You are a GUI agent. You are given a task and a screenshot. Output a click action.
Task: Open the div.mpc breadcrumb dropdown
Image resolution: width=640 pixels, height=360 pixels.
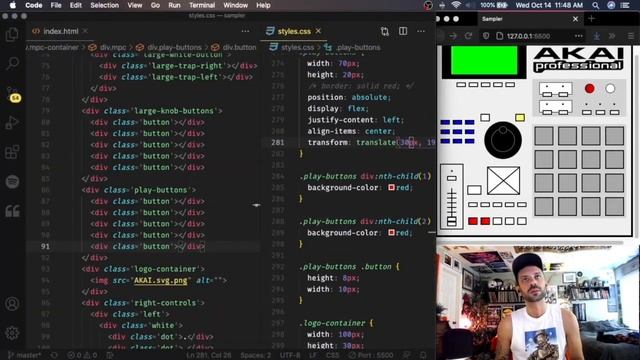coord(108,47)
